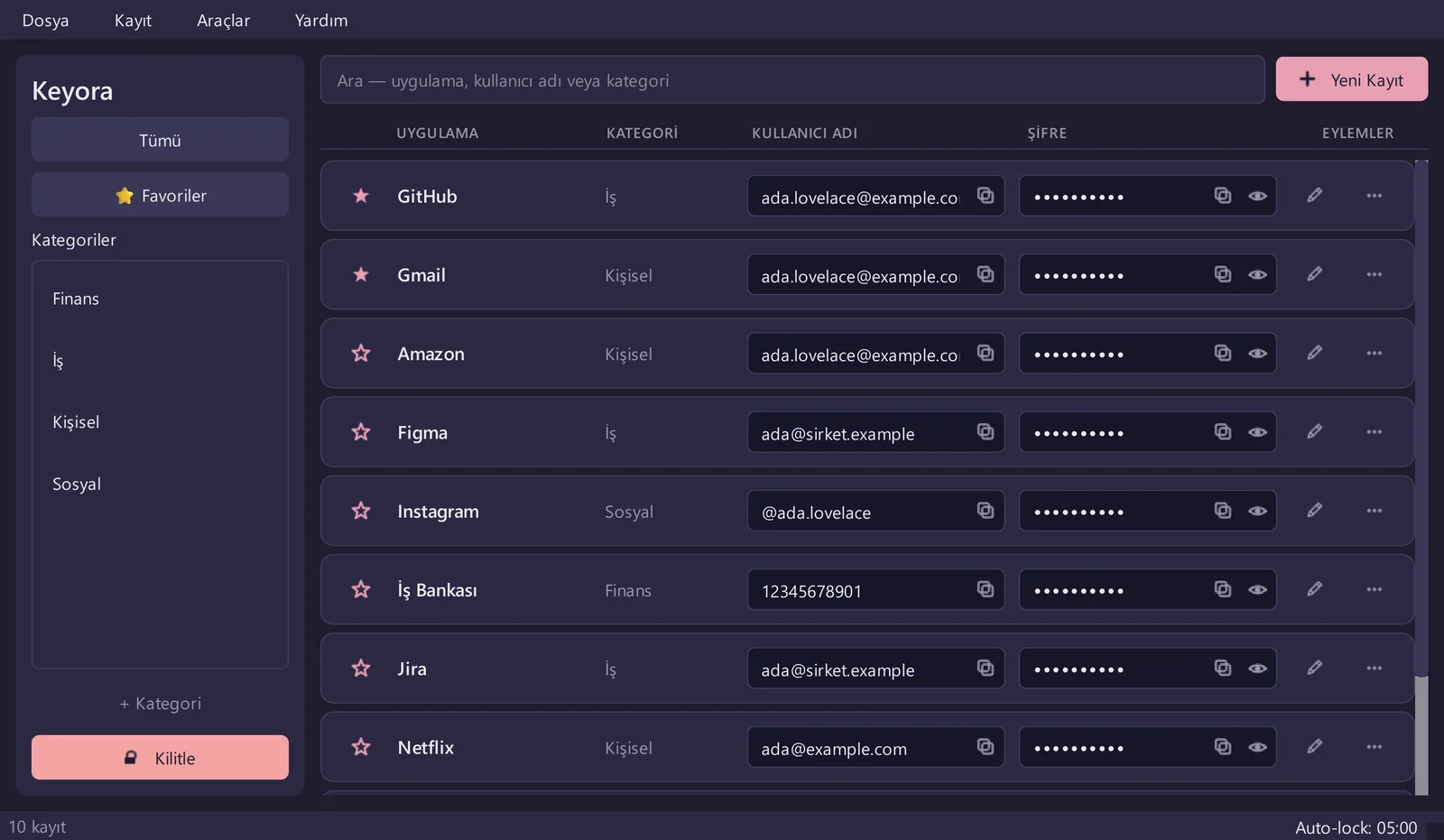Edit the Amazon entry with pencil icon

point(1315,353)
